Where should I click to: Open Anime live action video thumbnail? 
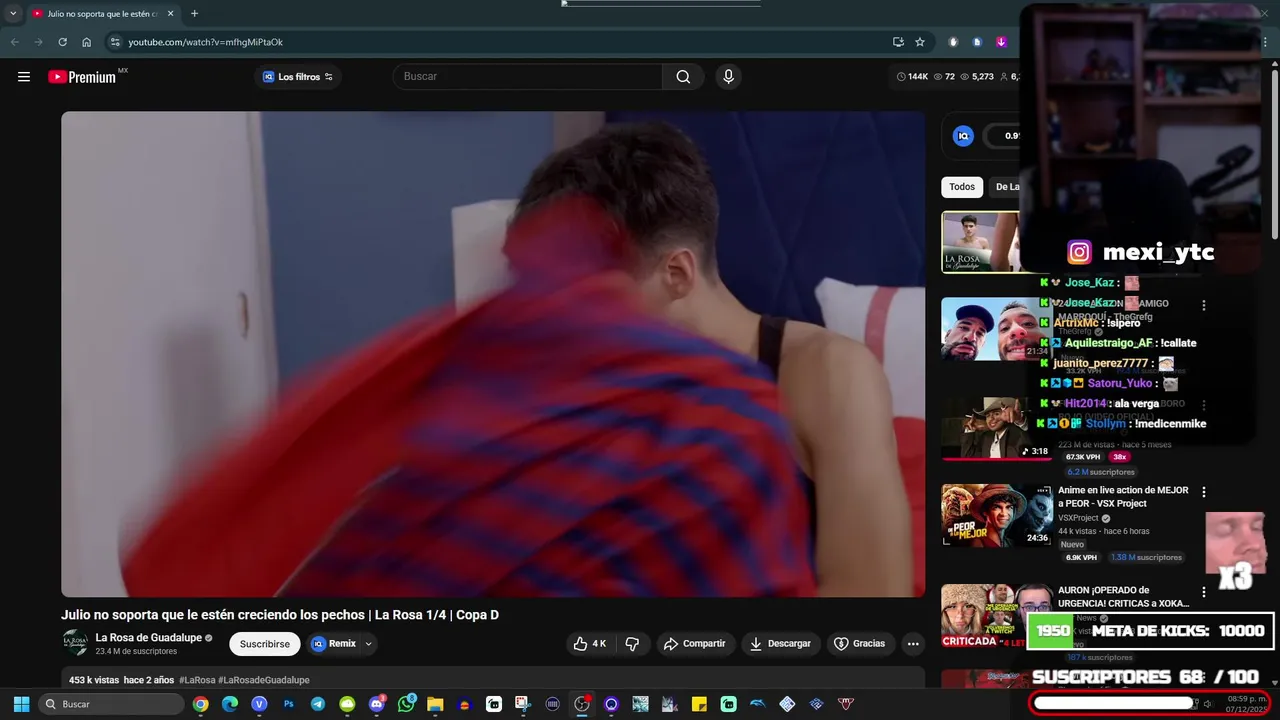[996, 515]
